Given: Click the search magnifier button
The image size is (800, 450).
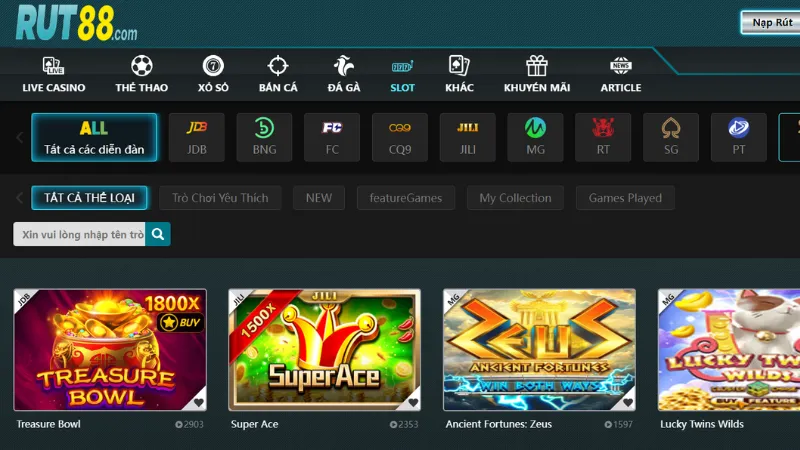Looking at the screenshot, I should tap(158, 234).
